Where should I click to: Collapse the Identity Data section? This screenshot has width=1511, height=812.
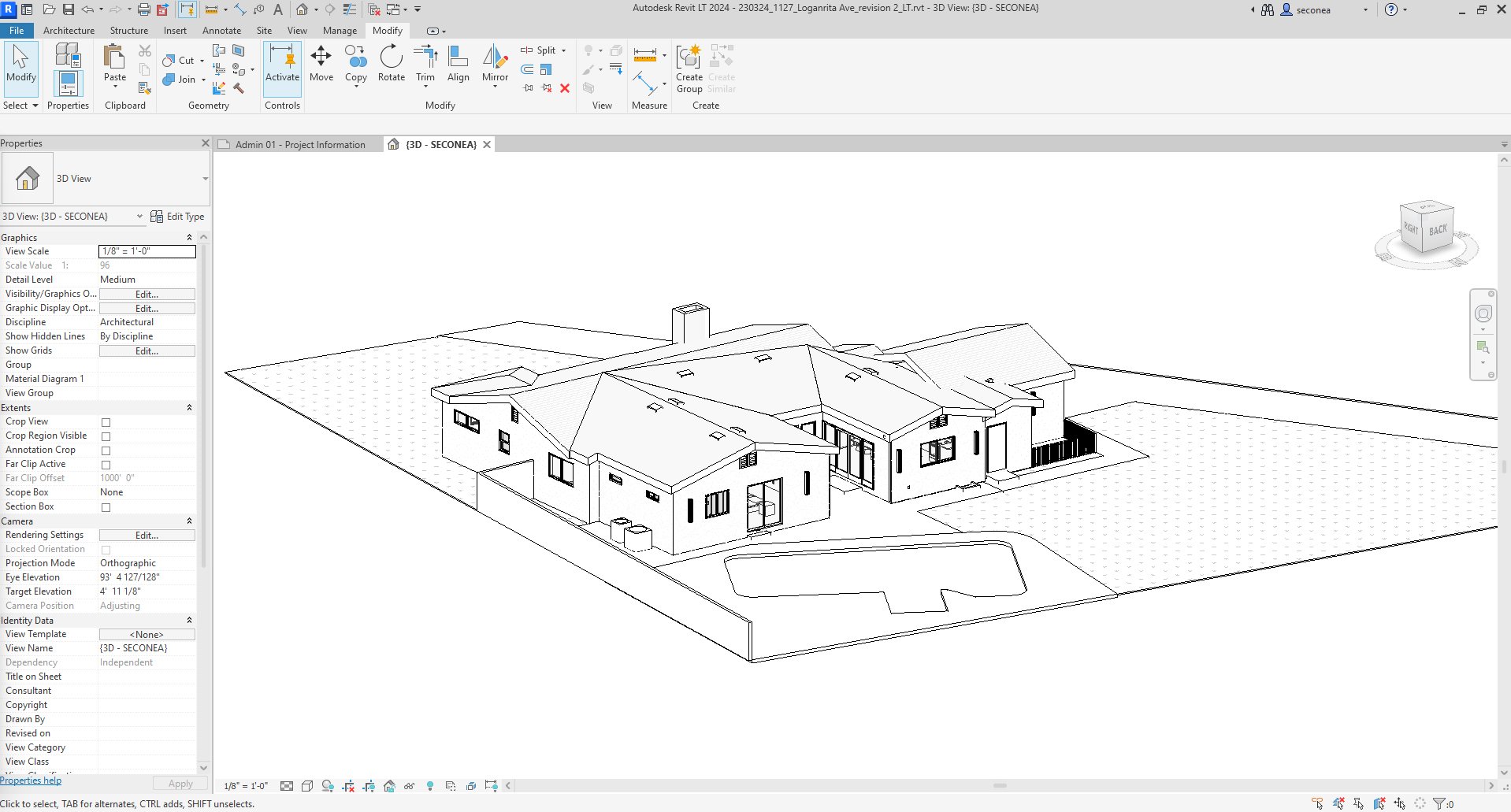click(189, 620)
